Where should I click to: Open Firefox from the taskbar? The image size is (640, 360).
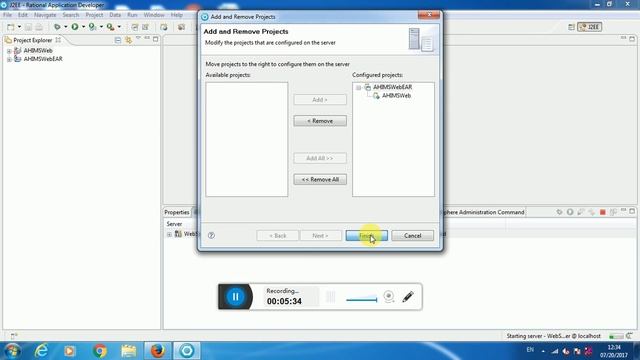(158, 351)
